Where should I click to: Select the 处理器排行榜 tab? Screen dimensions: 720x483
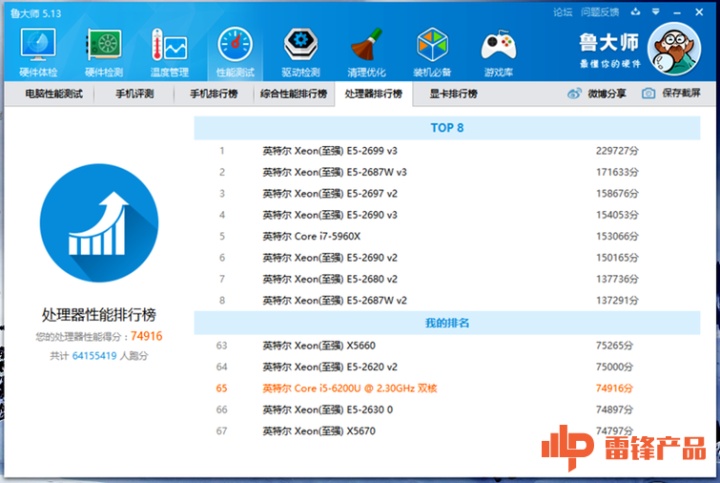[x=373, y=94]
